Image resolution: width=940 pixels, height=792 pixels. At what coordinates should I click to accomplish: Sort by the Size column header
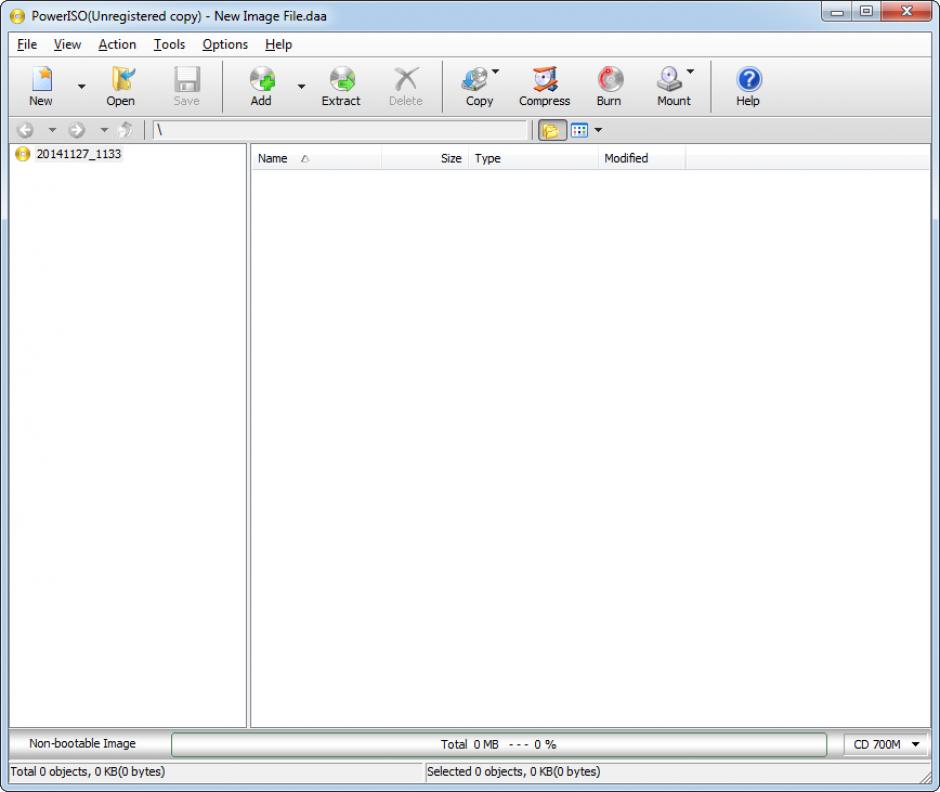pyautogui.click(x=424, y=158)
